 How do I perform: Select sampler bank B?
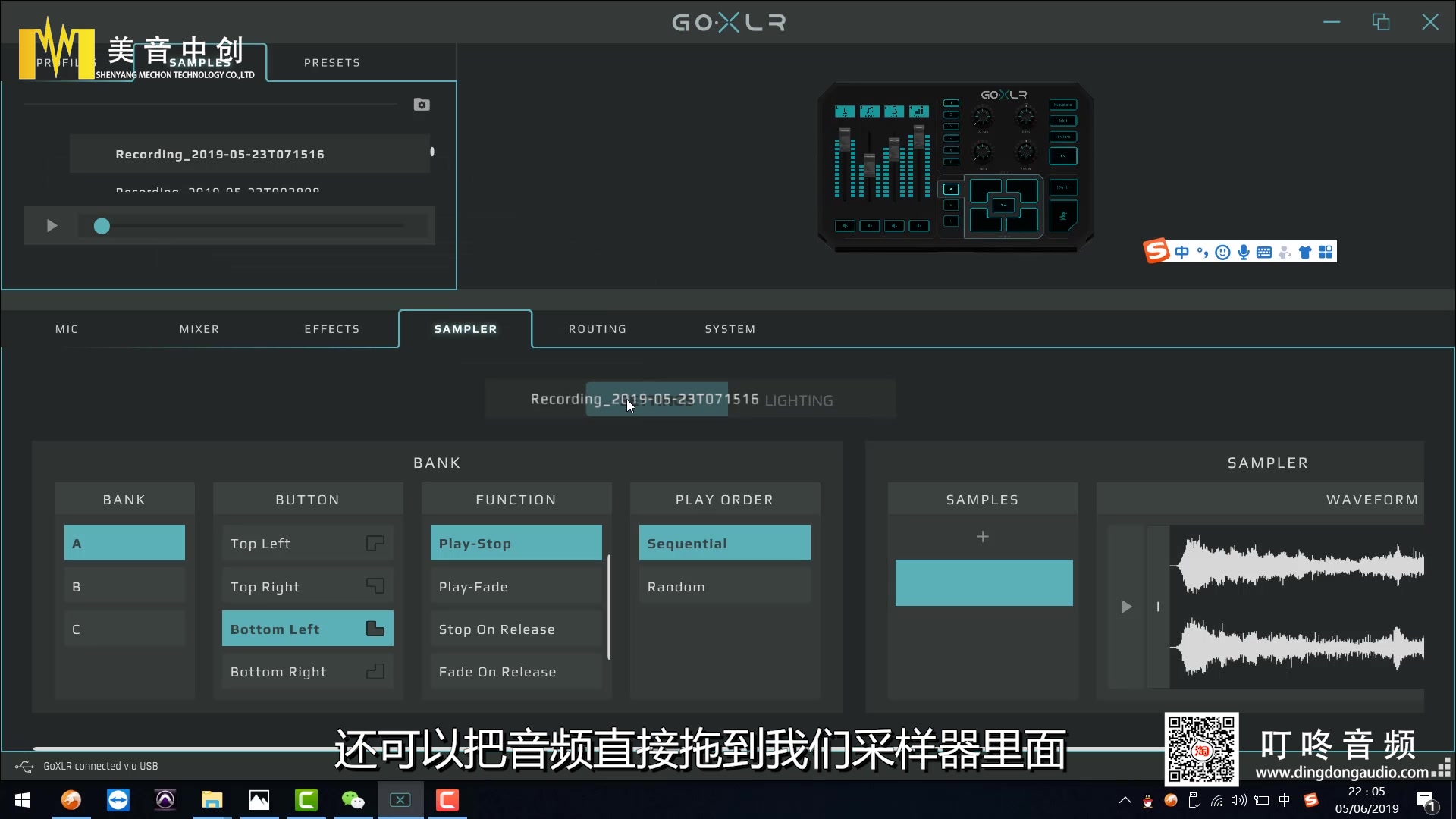[124, 586]
